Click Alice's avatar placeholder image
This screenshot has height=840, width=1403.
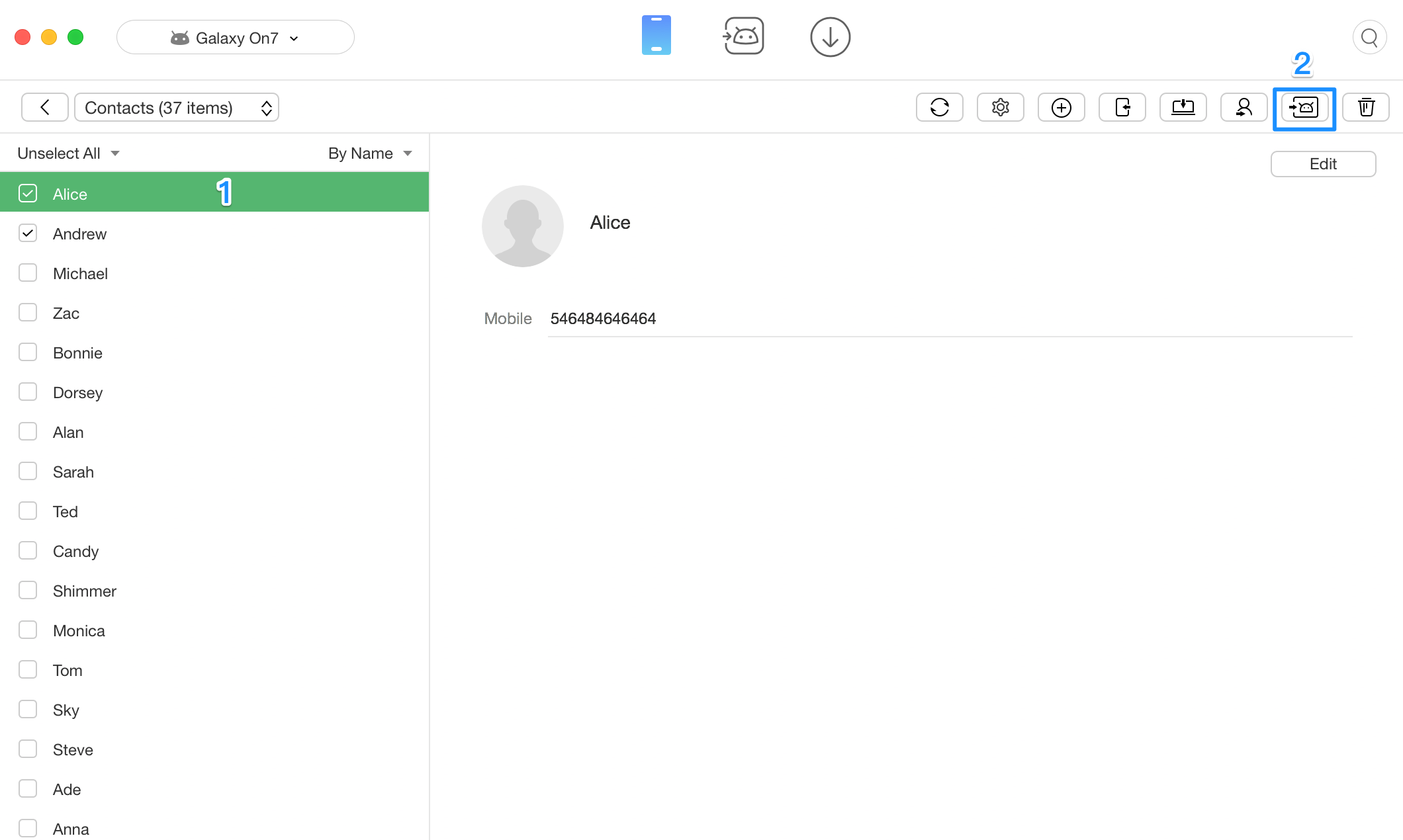pos(523,226)
